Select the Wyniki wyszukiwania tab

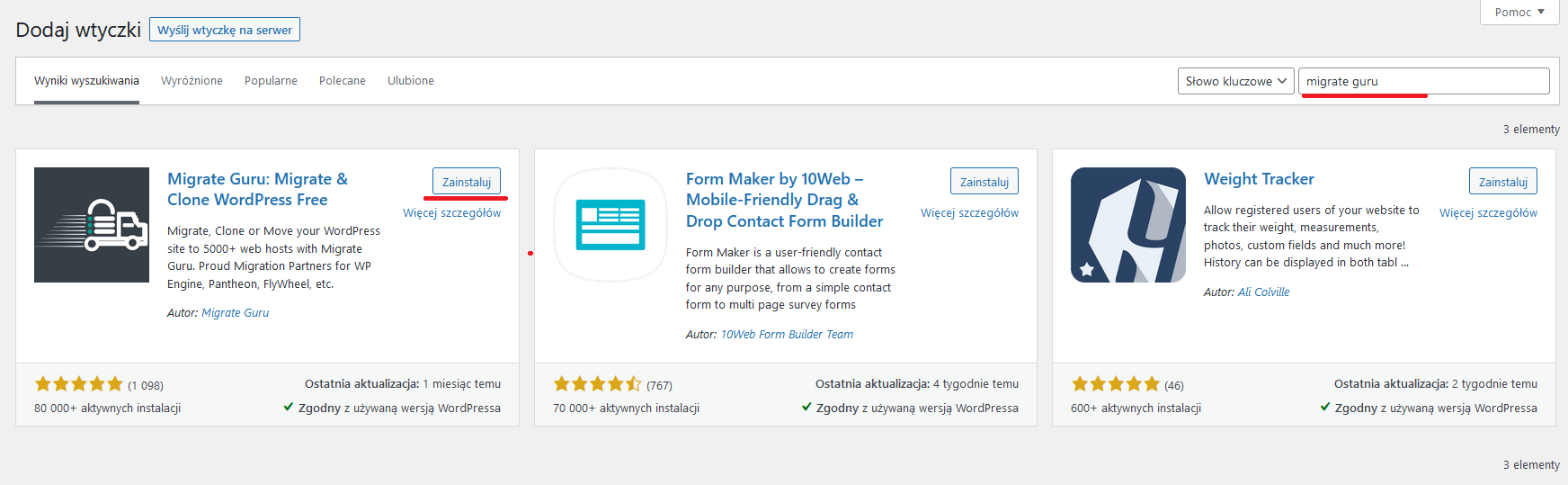86,81
